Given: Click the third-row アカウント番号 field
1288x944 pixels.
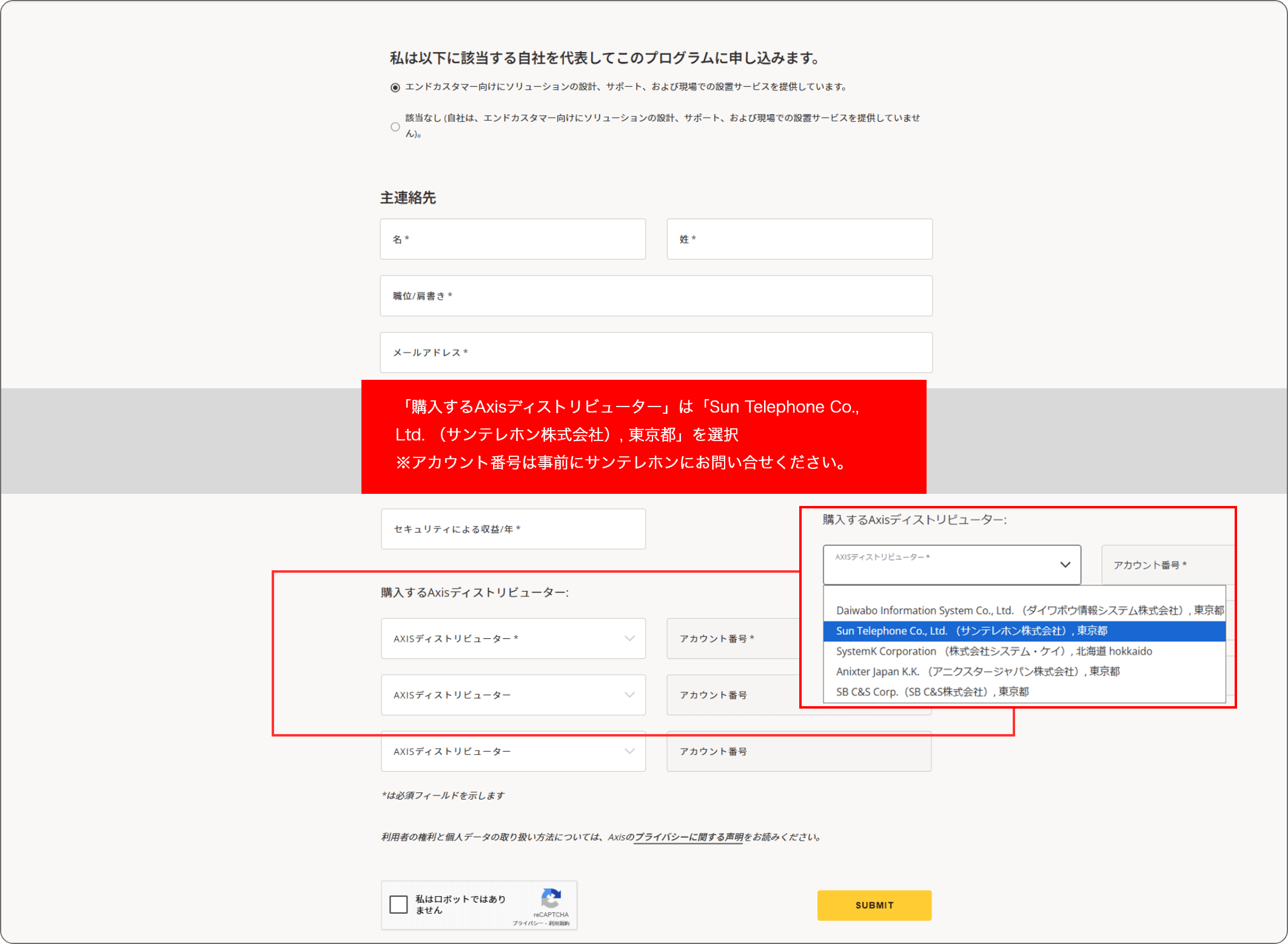Looking at the screenshot, I should (x=799, y=751).
